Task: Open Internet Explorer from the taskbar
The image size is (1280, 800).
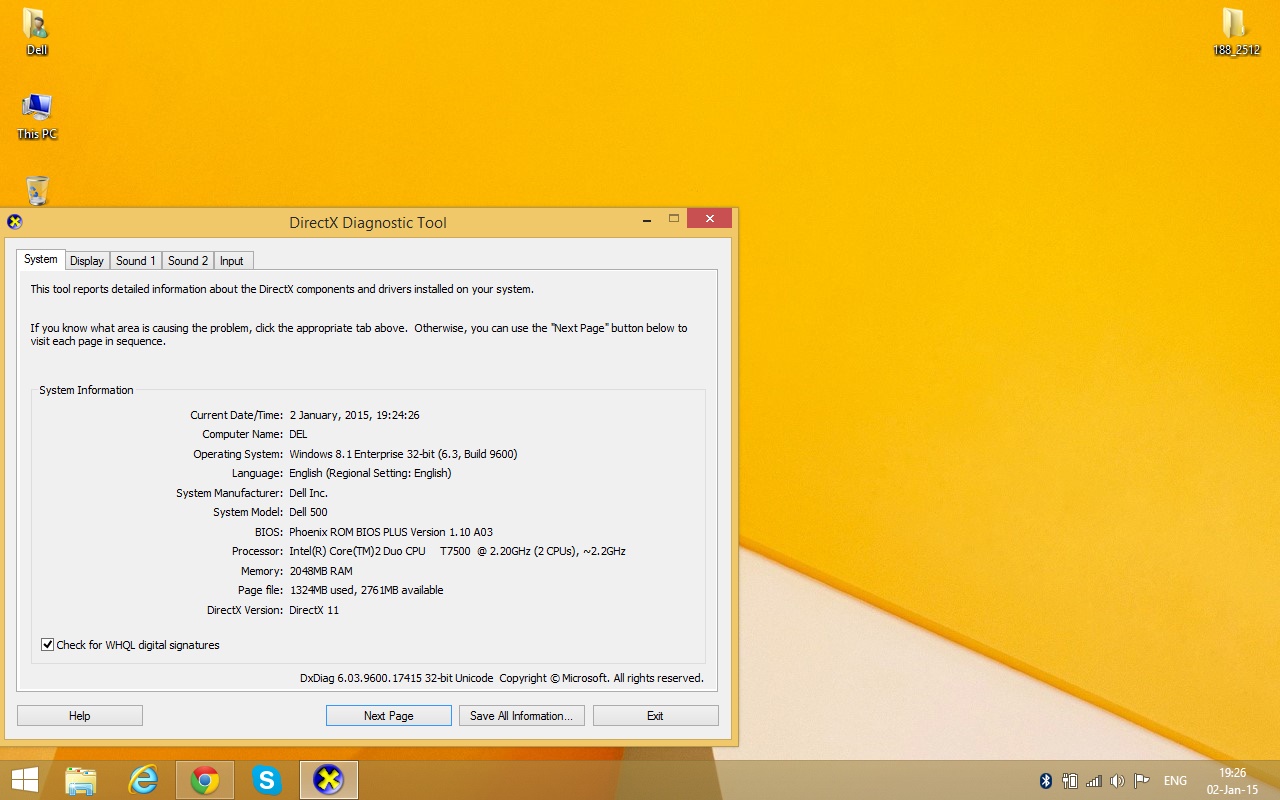Action: [143, 780]
